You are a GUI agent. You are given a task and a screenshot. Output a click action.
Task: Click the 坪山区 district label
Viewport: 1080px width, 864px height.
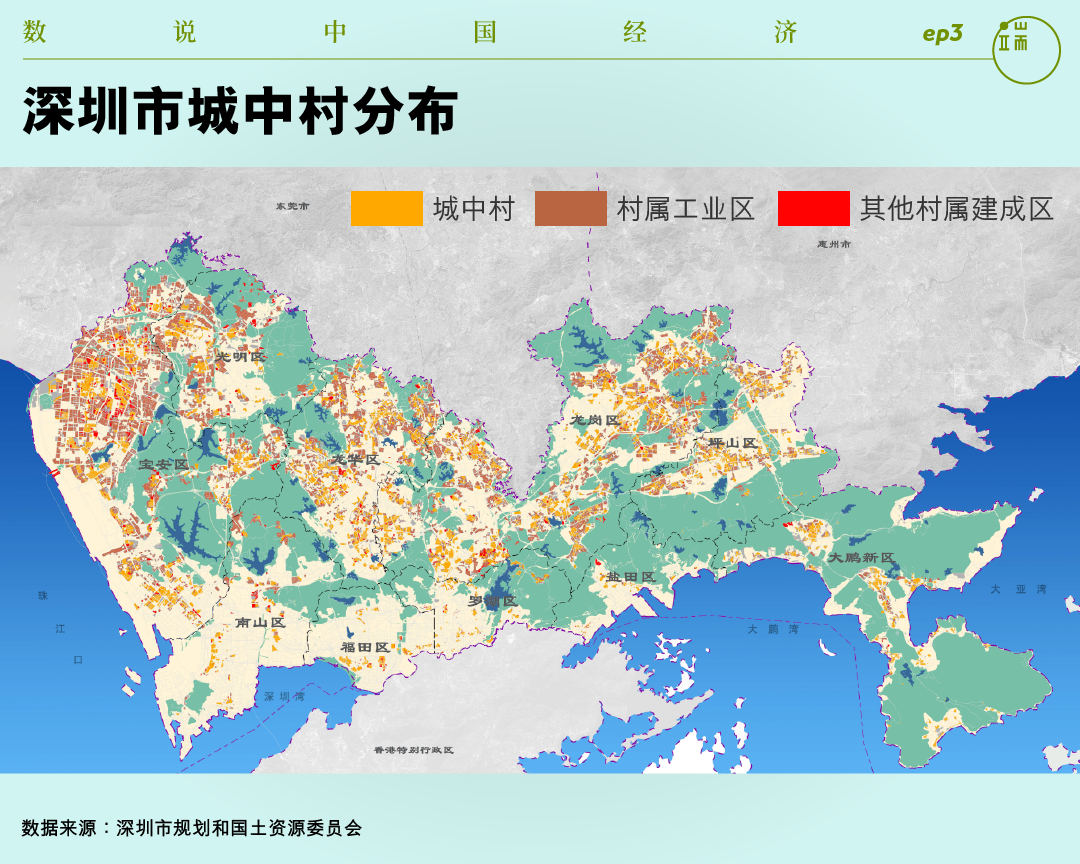[733, 442]
